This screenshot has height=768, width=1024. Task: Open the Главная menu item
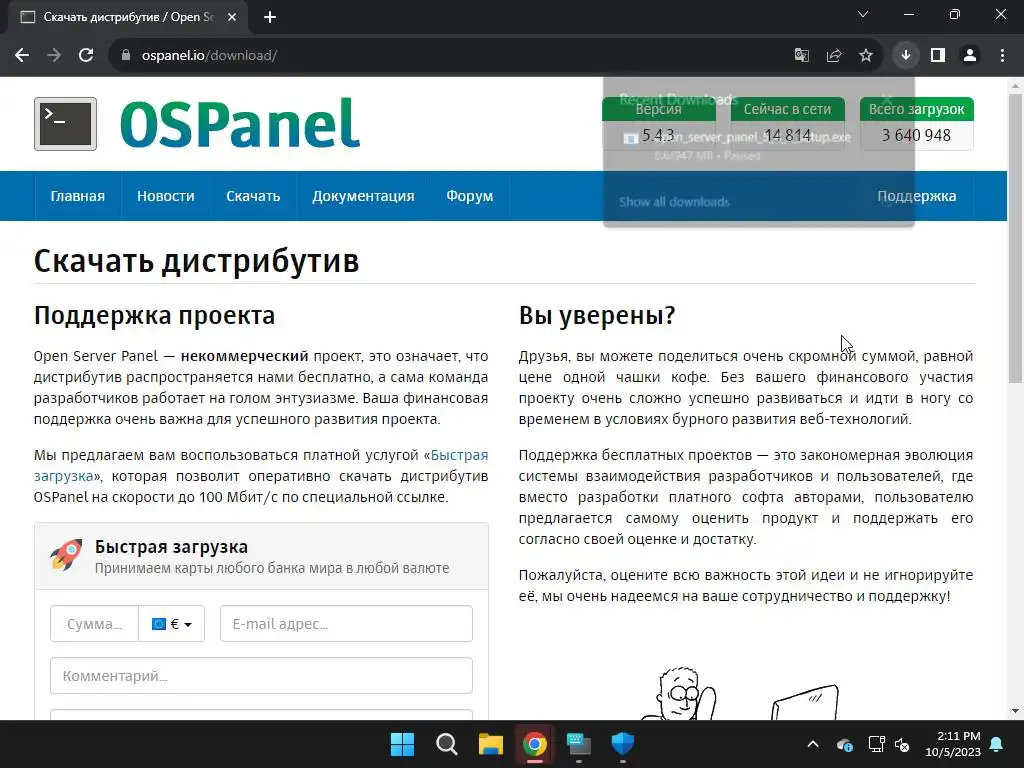tap(78, 196)
